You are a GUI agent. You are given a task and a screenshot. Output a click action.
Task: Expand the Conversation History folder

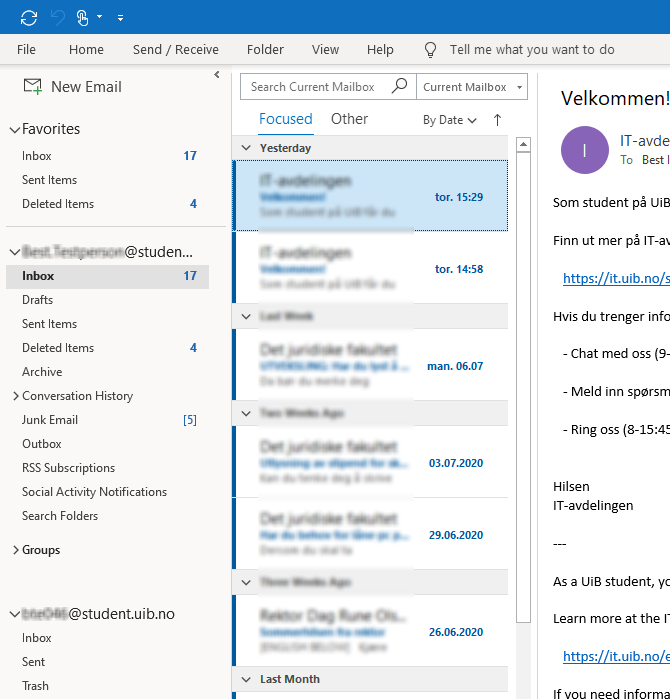15,397
